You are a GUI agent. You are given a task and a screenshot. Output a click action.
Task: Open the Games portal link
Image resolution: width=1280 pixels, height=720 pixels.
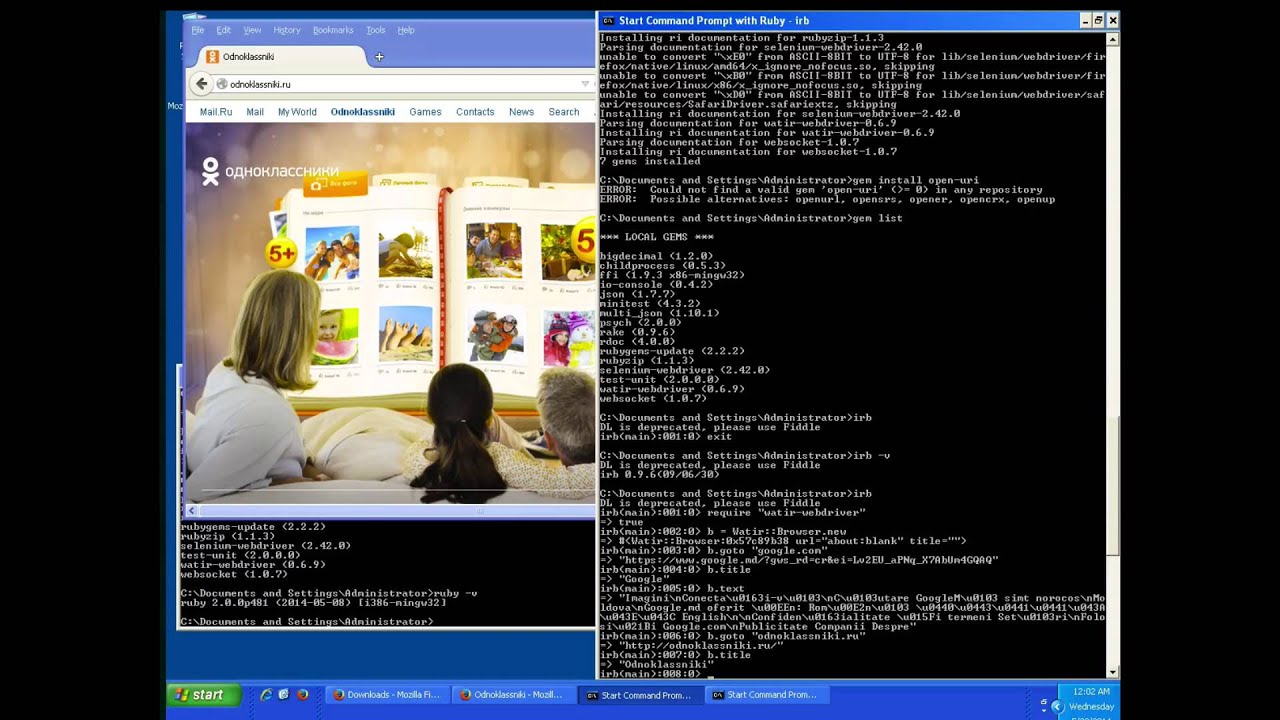point(425,112)
